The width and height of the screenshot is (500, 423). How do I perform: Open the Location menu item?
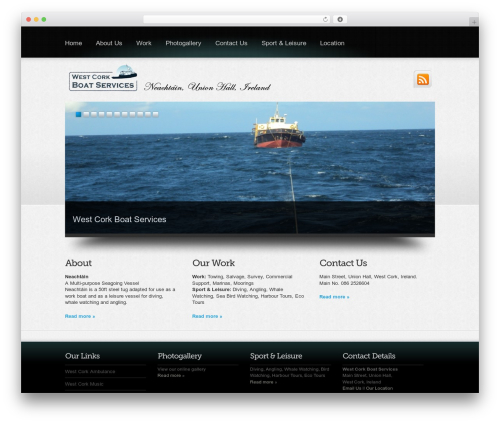click(332, 43)
